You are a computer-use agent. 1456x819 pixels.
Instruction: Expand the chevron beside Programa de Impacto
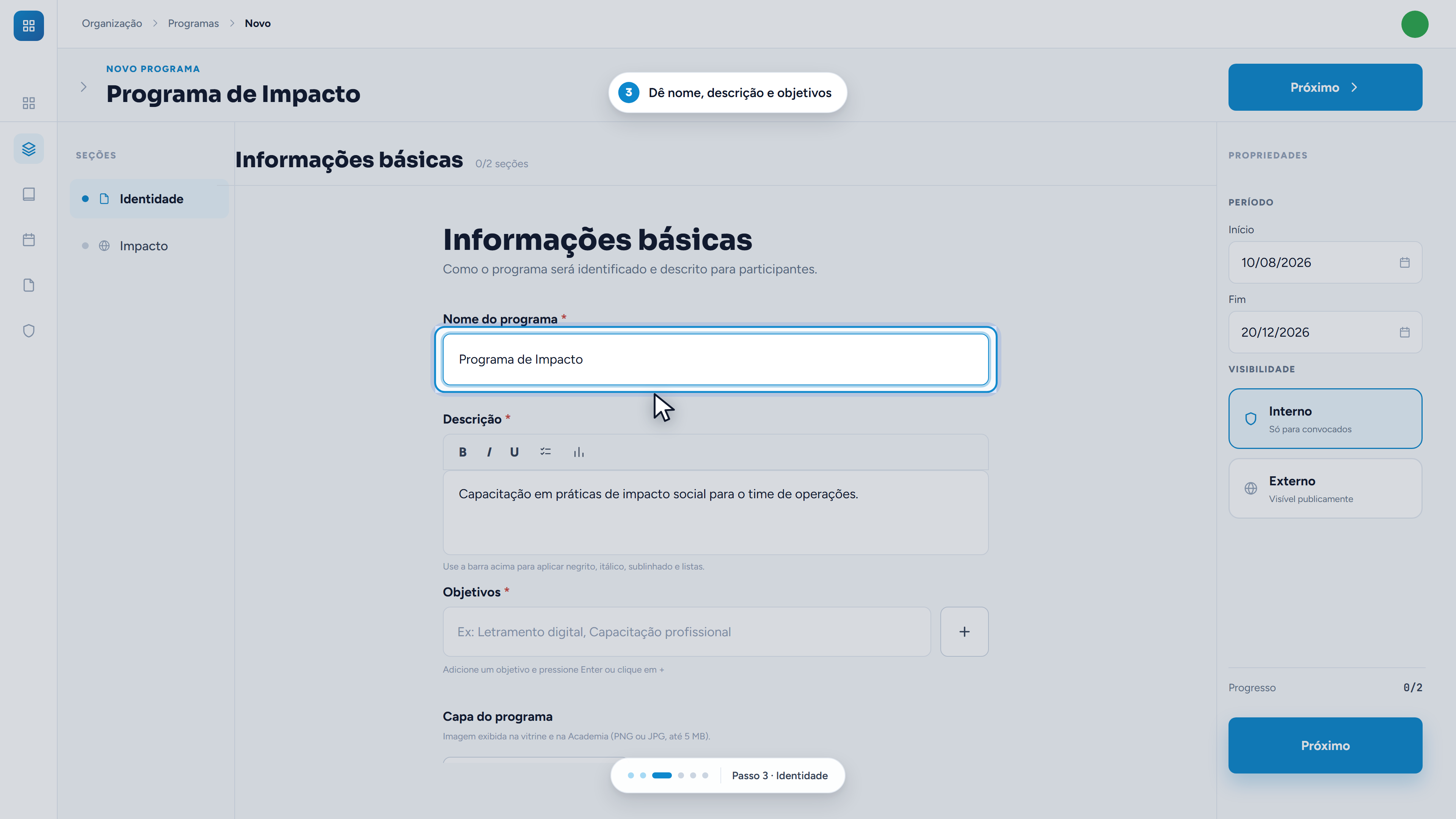pyautogui.click(x=83, y=87)
